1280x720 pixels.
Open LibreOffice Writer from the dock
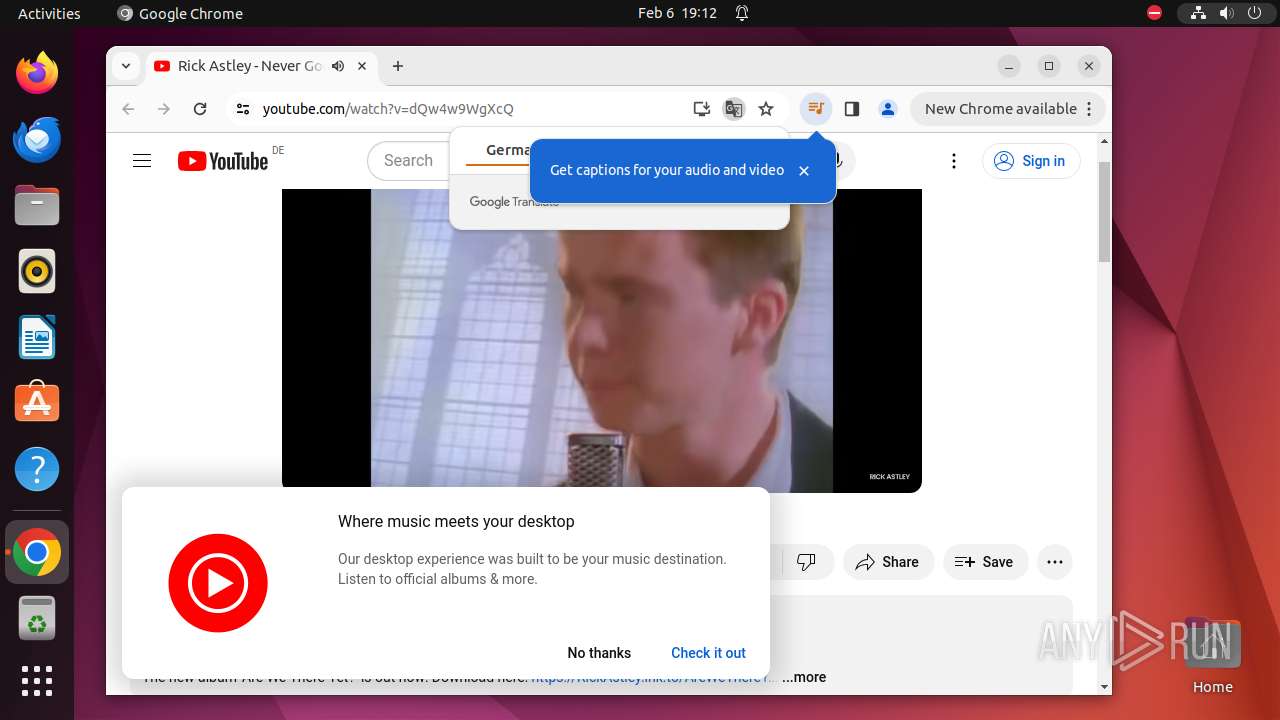(37, 337)
